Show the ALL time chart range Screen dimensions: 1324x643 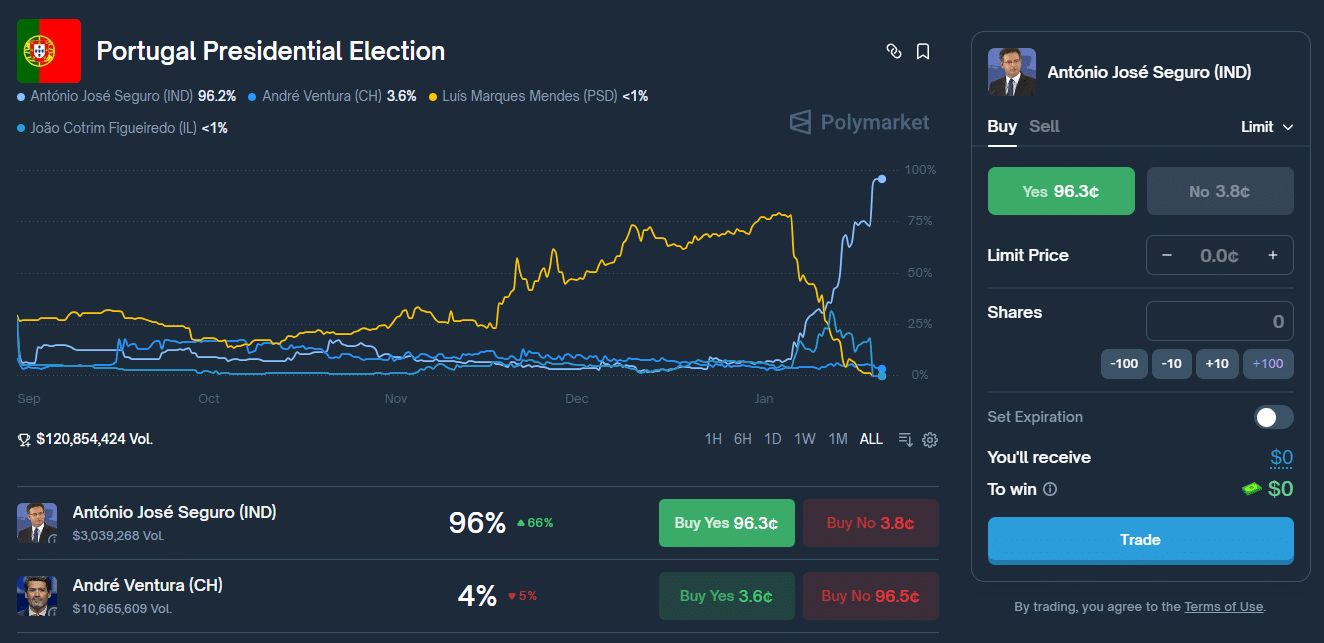871,439
